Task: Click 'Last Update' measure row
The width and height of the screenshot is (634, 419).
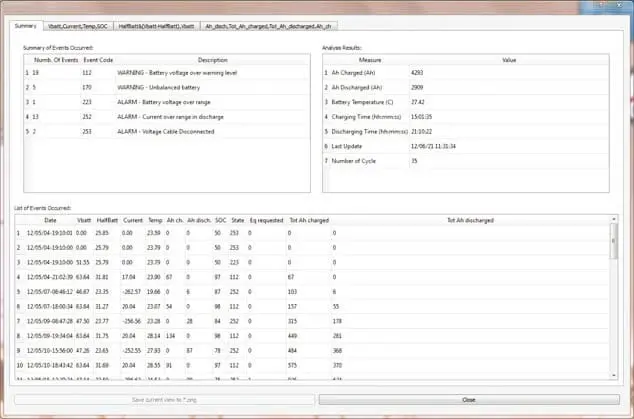Action: point(466,146)
